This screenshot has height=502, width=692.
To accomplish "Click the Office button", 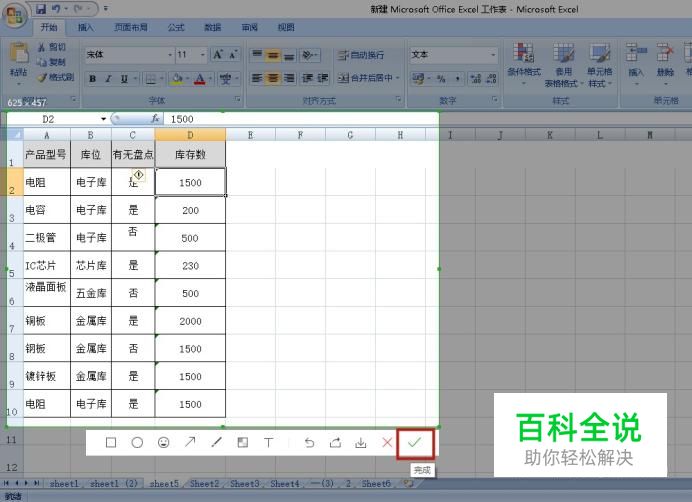I will point(15,16).
